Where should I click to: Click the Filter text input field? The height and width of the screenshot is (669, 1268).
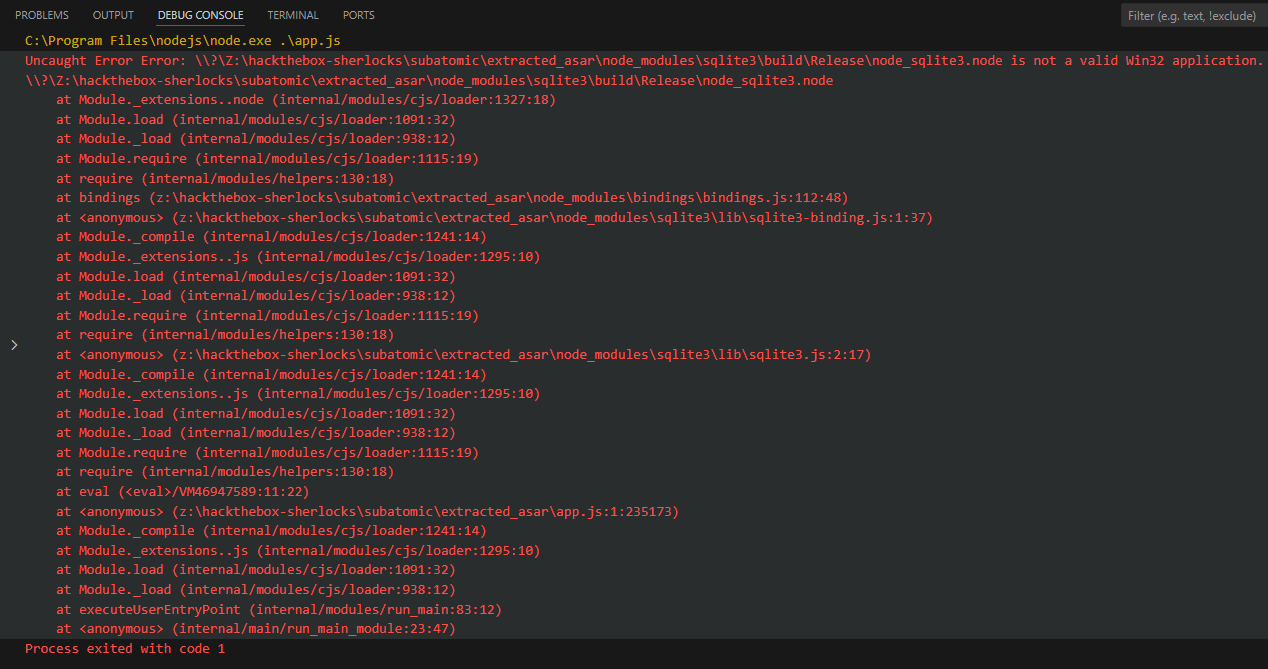1192,16
